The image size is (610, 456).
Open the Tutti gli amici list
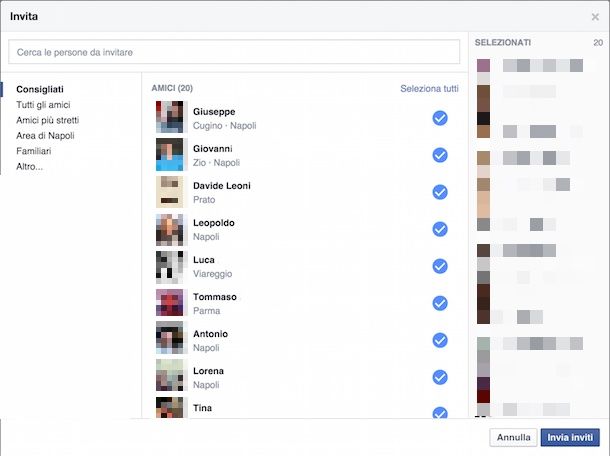(43, 105)
